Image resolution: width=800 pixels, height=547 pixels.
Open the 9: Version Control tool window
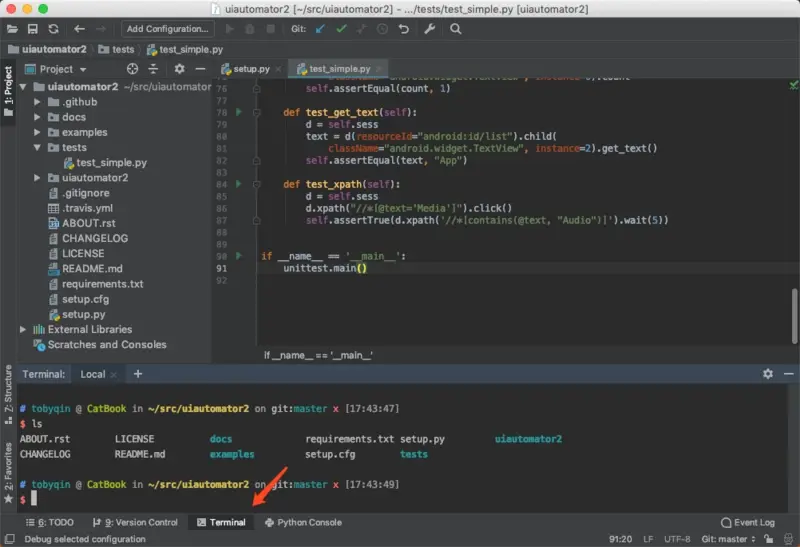click(135, 523)
